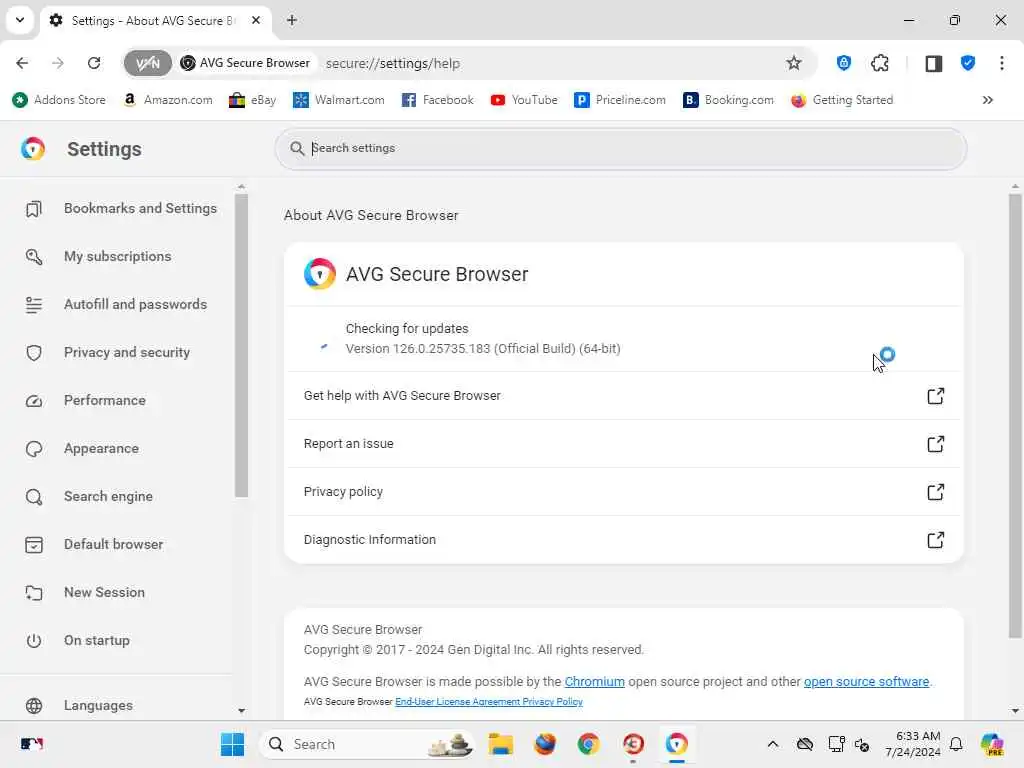
Task: Open Default browser settings section
Action: click(x=94, y=545)
